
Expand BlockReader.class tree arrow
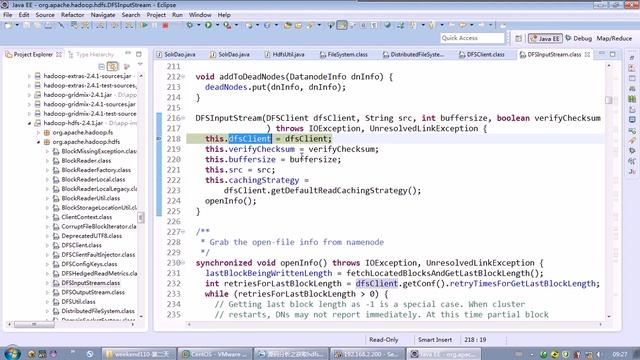[47, 161]
